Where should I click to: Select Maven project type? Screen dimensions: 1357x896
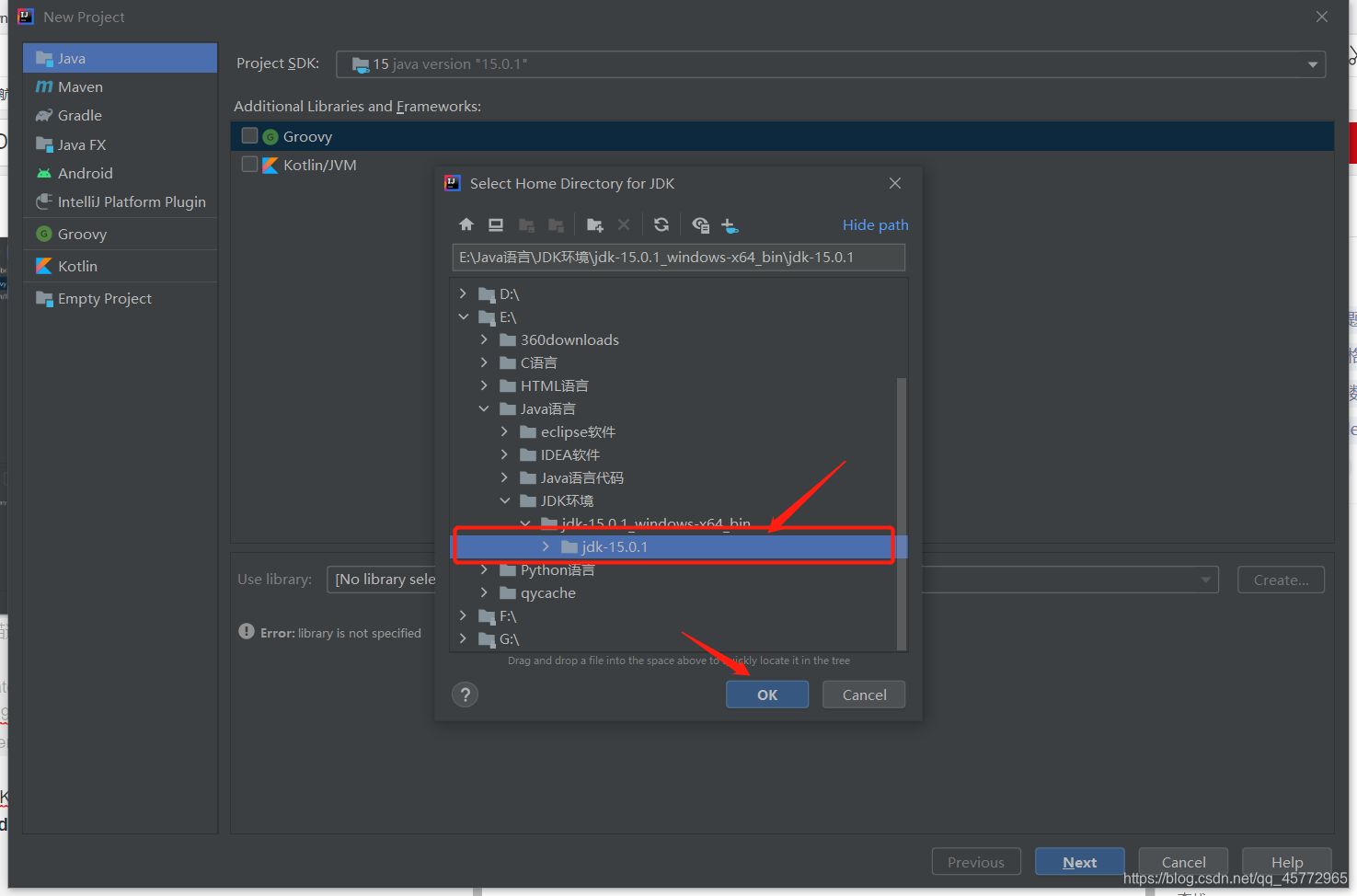click(120, 86)
